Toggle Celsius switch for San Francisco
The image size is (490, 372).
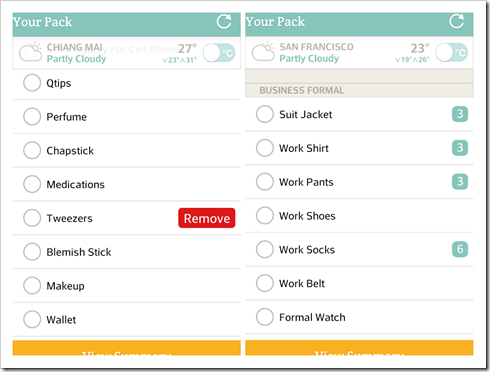click(x=452, y=52)
